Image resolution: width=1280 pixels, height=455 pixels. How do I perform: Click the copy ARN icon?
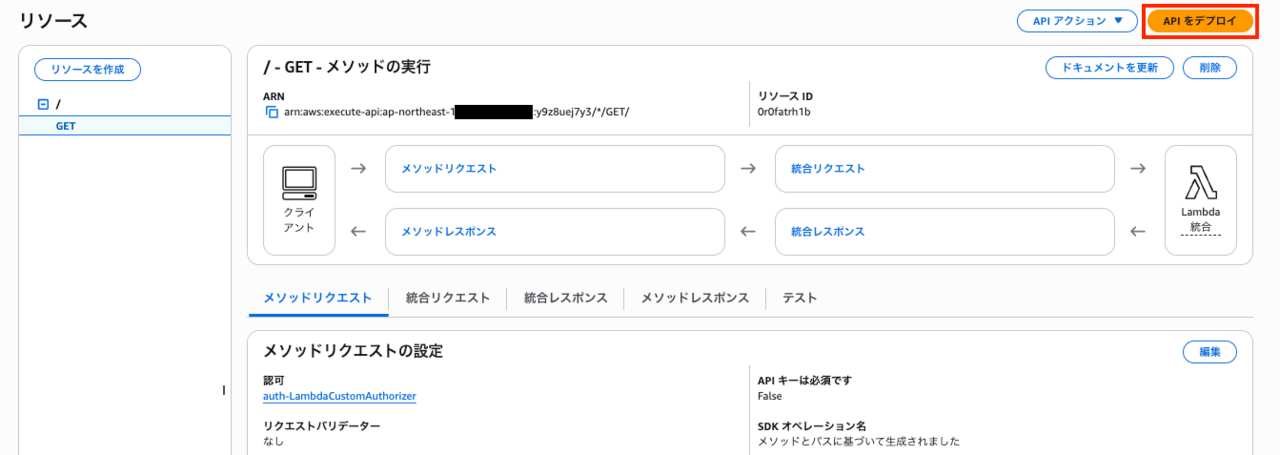coord(271,112)
